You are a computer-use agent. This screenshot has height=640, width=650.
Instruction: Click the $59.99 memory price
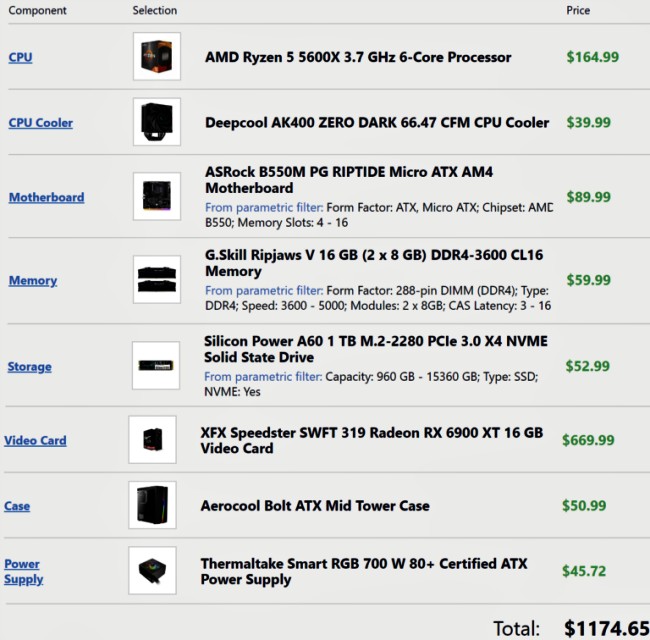click(589, 280)
